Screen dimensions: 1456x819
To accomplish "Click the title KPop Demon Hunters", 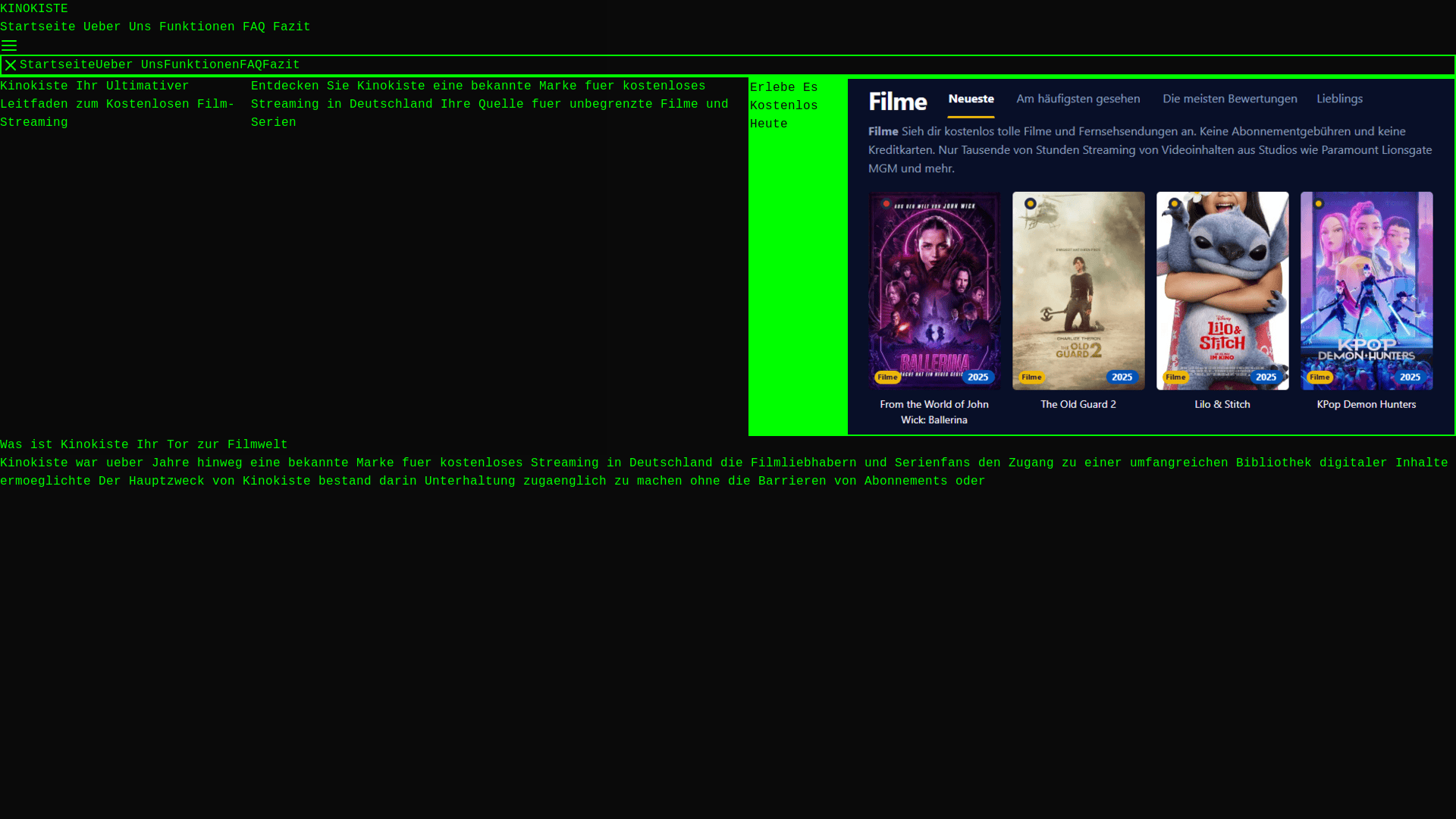I will click(x=1367, y=405).
